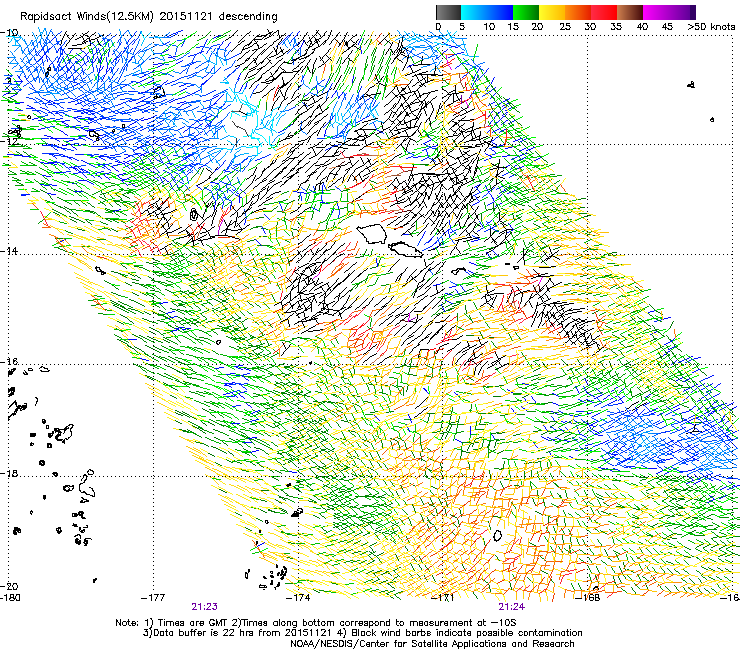Click the 10-15 knots blue color swatch

(x=499, y=12)
